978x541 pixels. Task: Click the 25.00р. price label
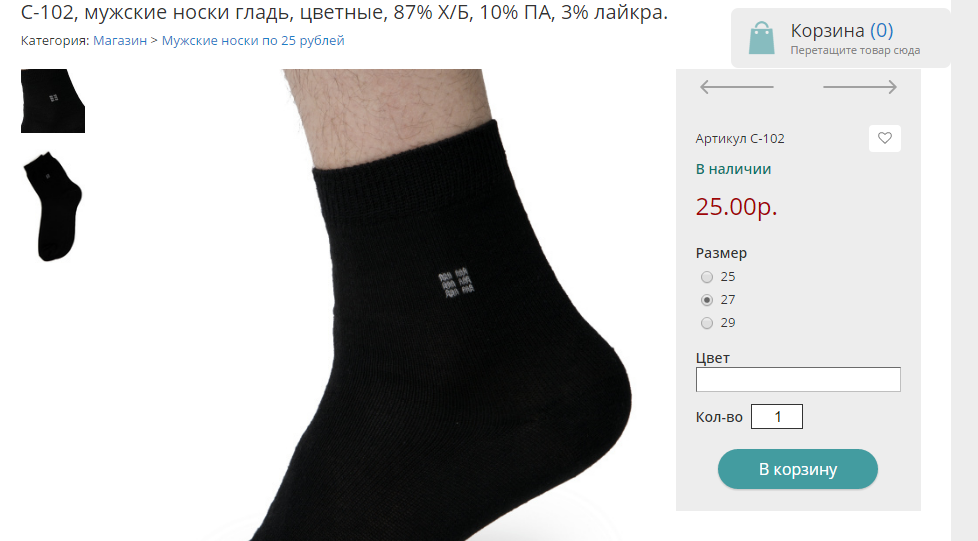pyautogui.click(x=736, y=206)
